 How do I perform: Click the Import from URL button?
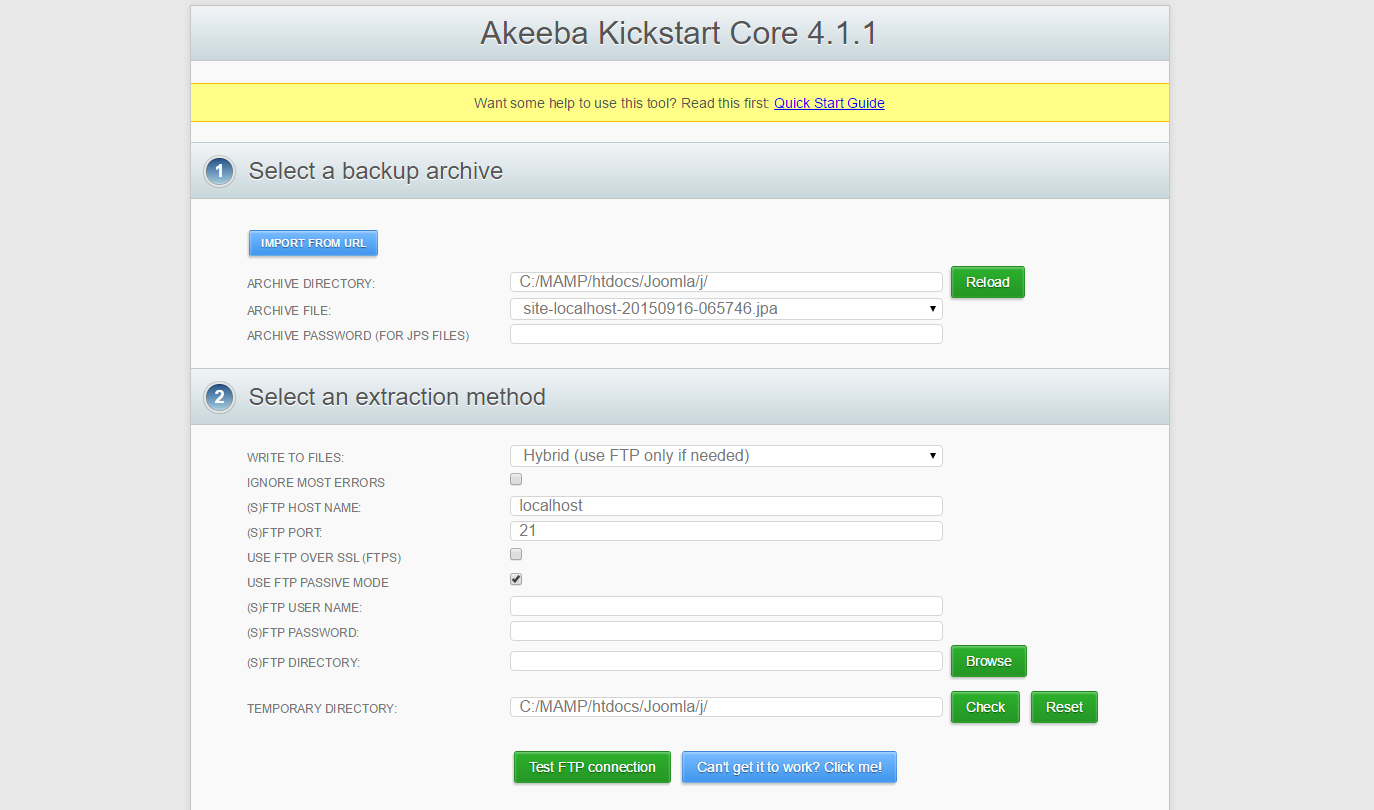click(x=313, y=243)
